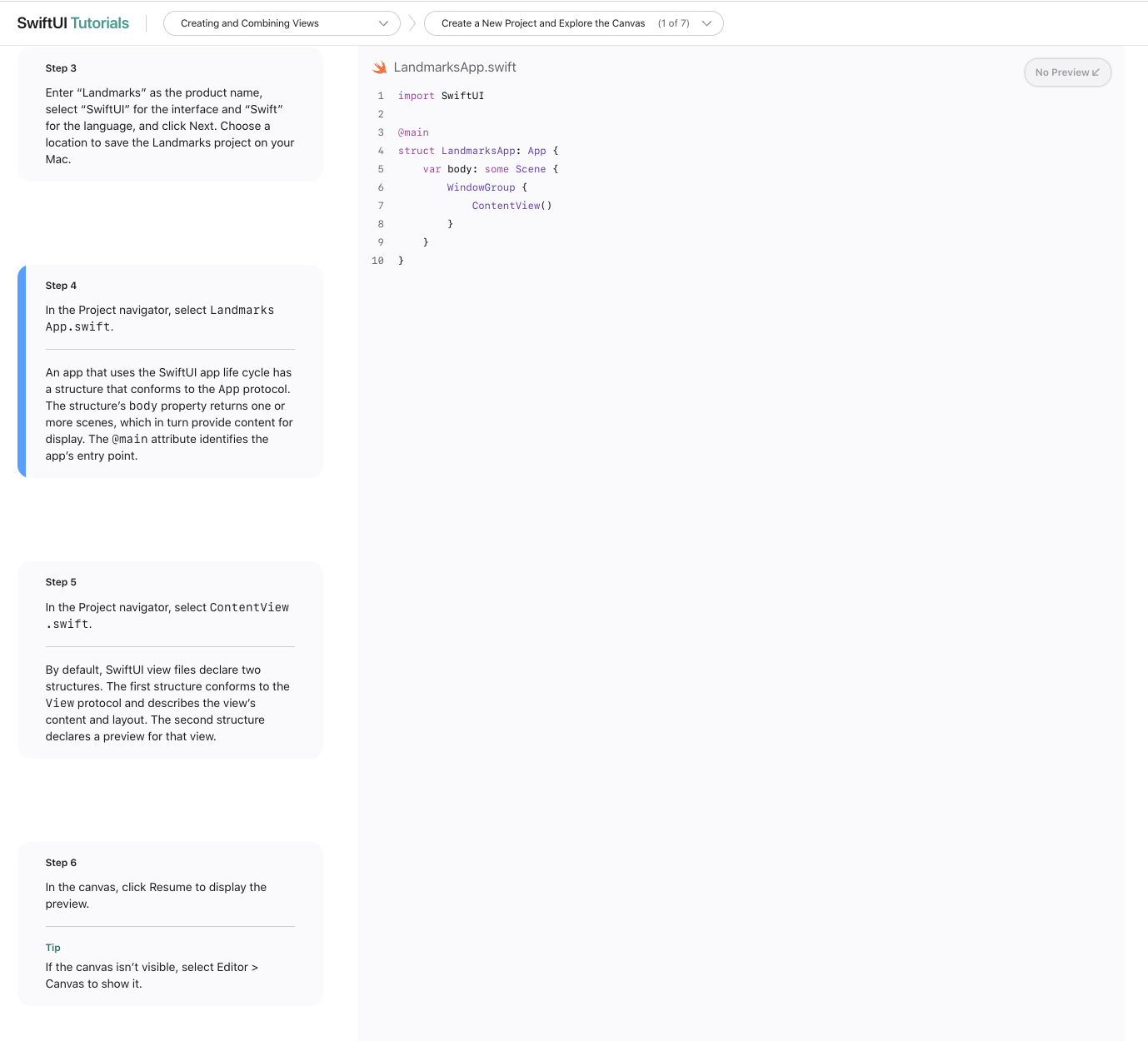This screenshot has height=1041, width=1148.
Task: Click the chevron separator between breadcrumb dropdowns
Action: 412,23
